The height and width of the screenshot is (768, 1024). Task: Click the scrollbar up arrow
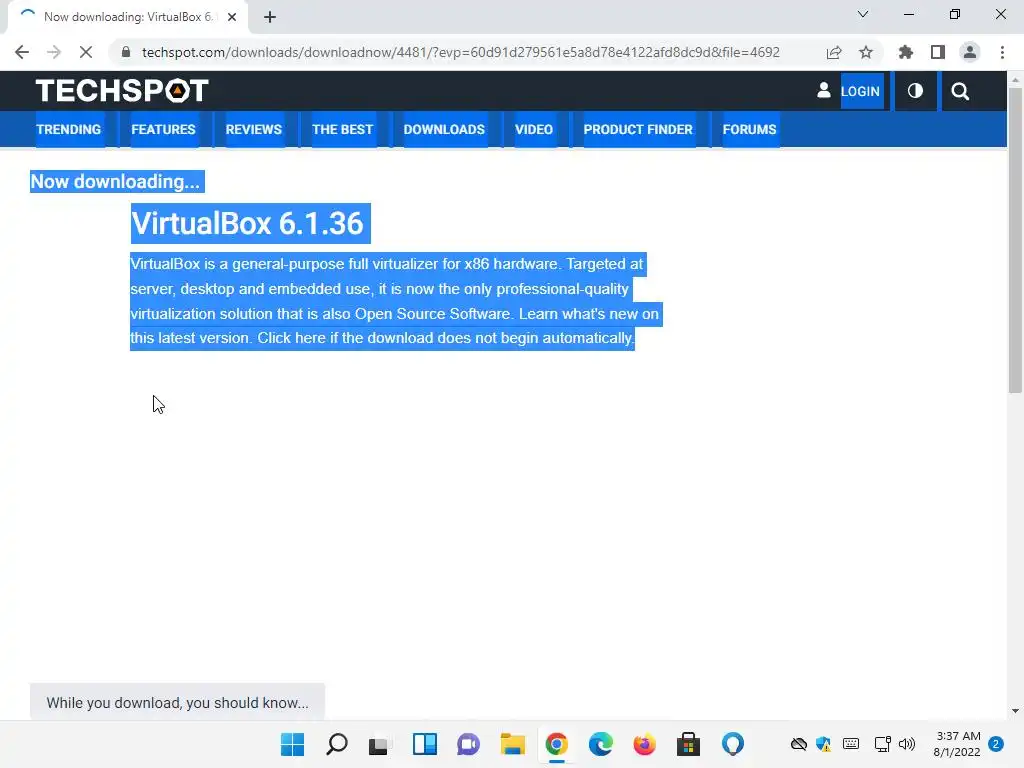pos(1015,80)
